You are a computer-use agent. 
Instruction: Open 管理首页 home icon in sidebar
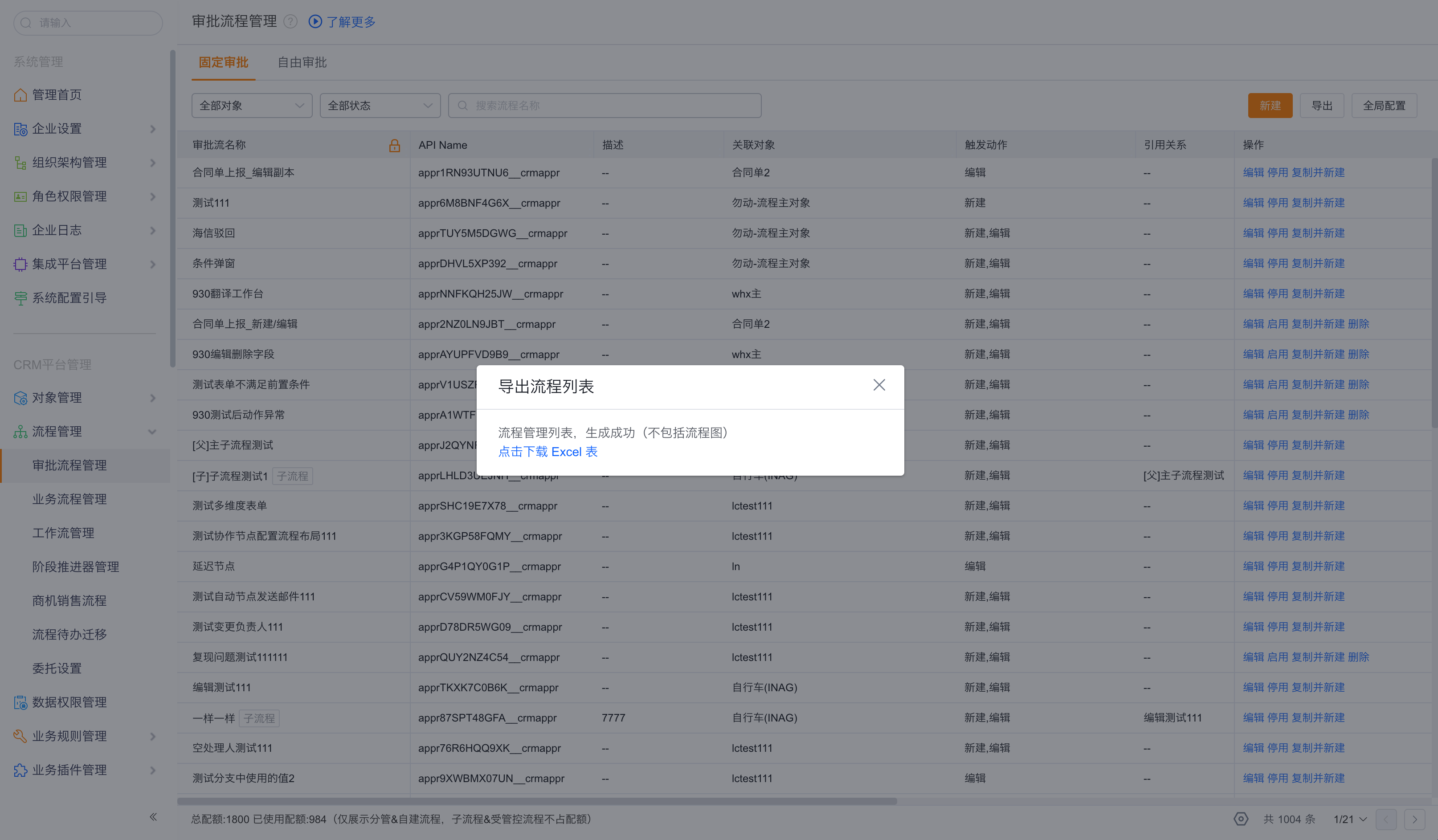pos(20,95)
